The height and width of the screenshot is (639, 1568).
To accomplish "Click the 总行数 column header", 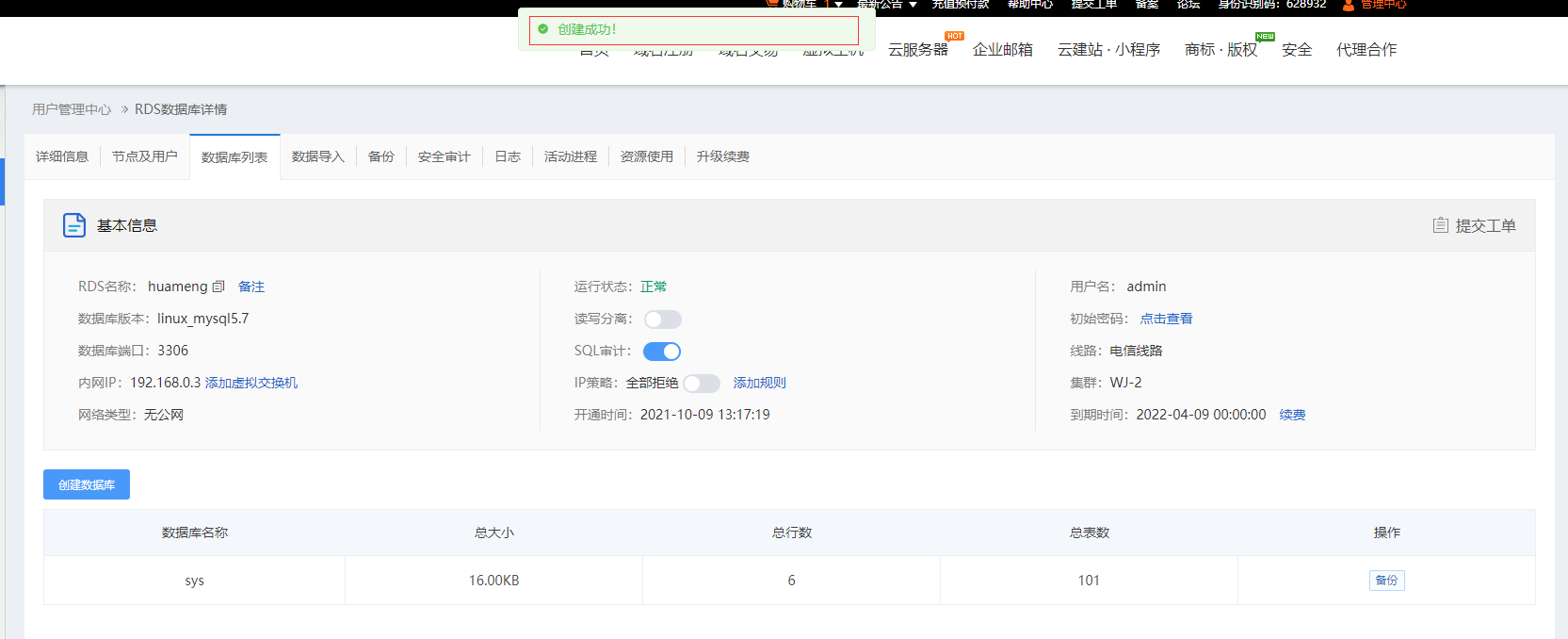I will click(x=792, y=532).
